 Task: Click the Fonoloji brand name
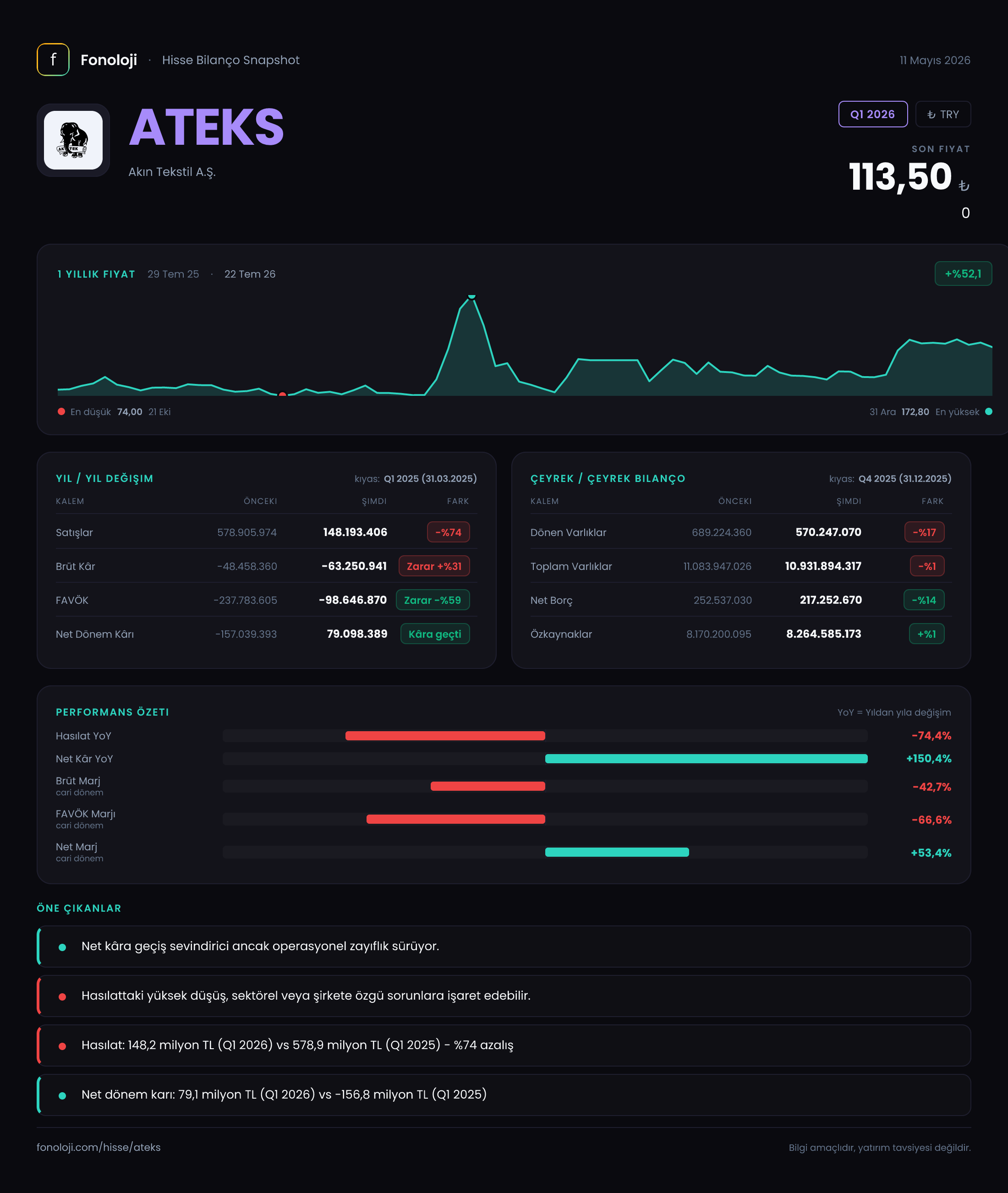pos(109,60)
